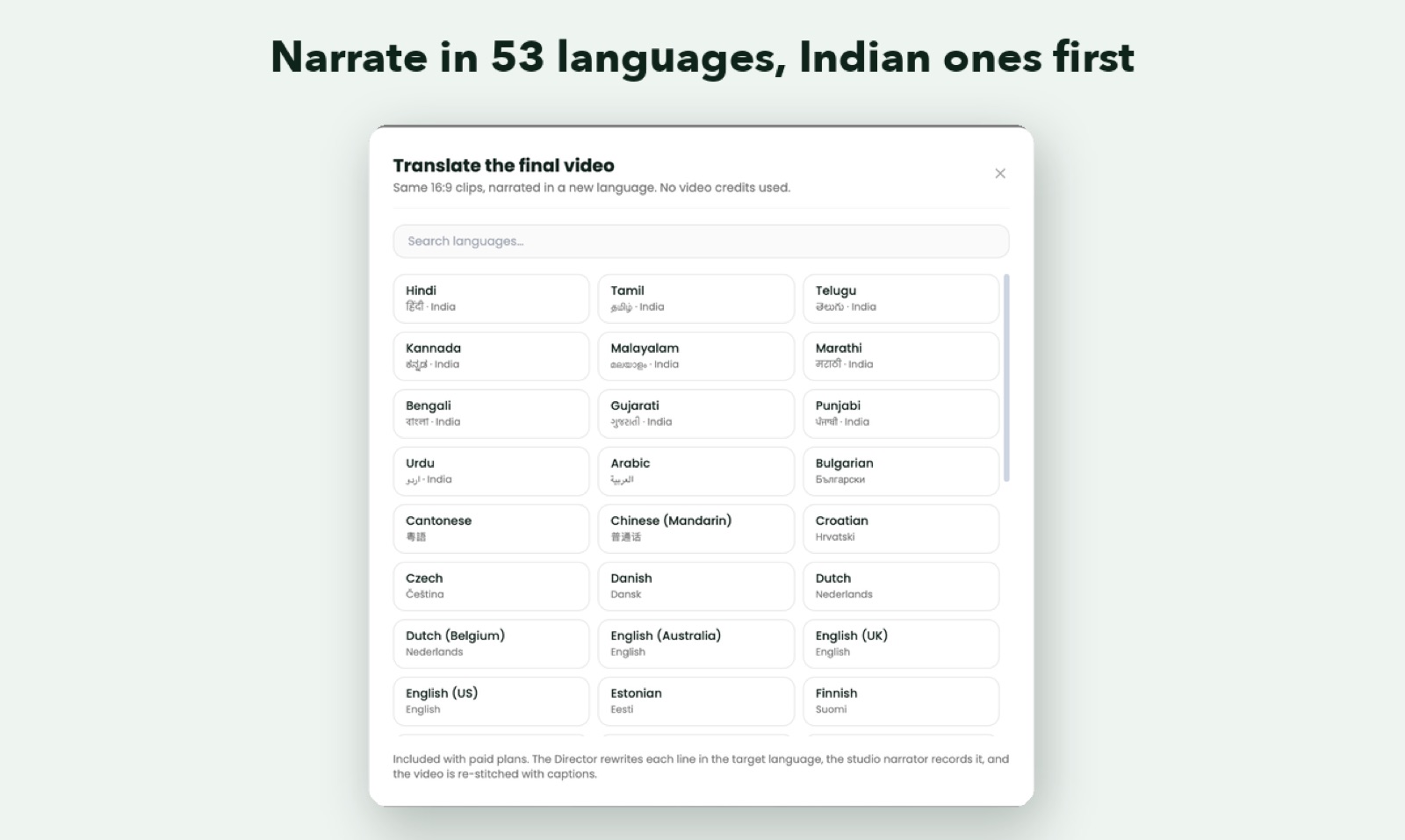Select Marathi language card

[x=901, y=355]
